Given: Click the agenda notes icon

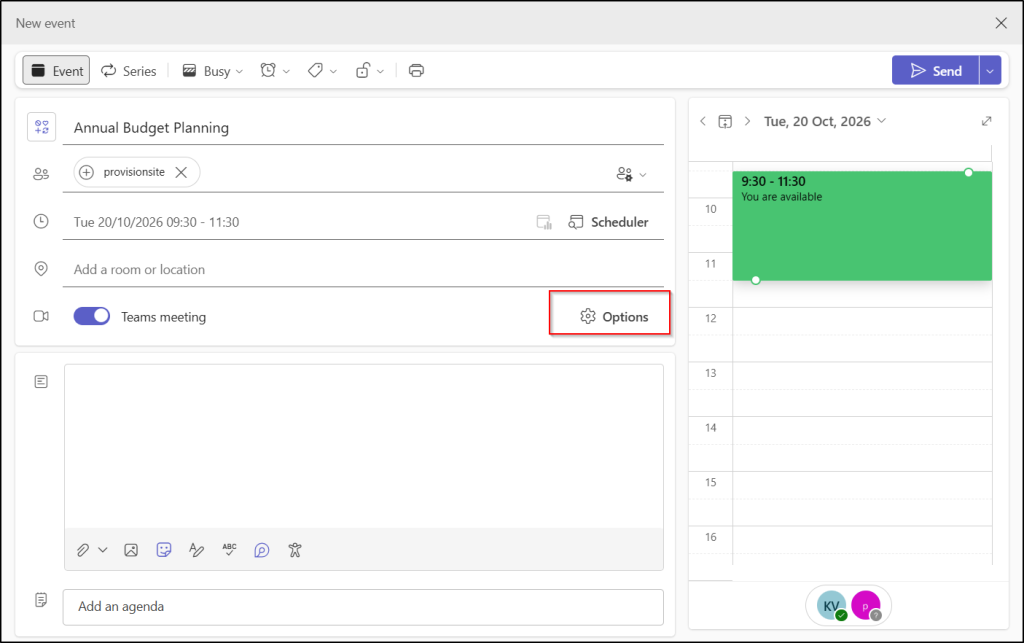Looking at the screenshot, I should [x=41, y=600].
